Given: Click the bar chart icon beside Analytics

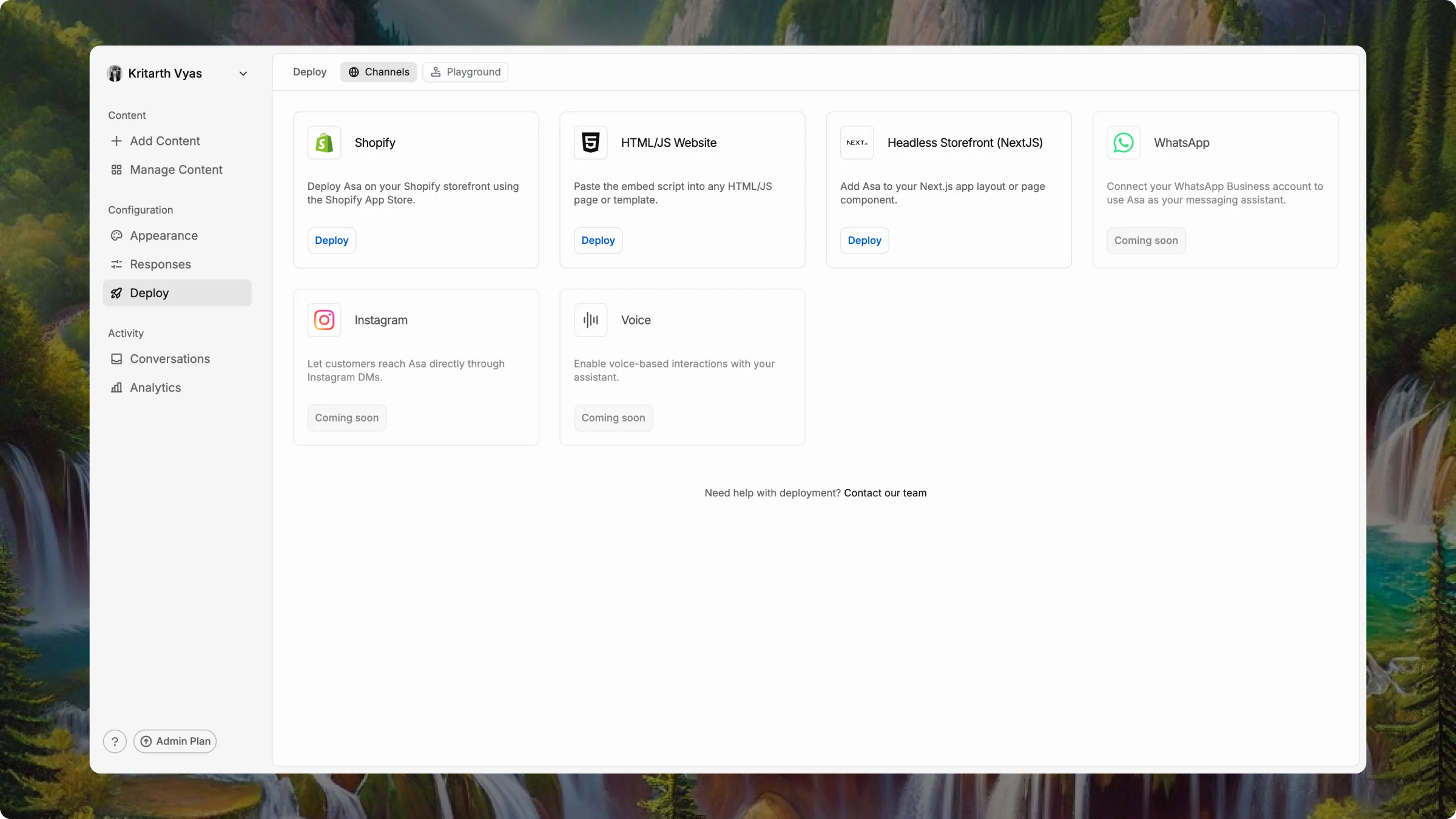Looking at the screenshot, I should click(116, 388).
